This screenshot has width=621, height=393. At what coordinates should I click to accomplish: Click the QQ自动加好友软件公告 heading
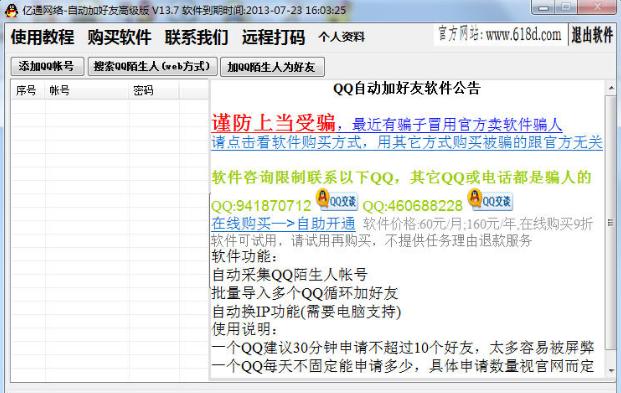click(x=407, y=88)
